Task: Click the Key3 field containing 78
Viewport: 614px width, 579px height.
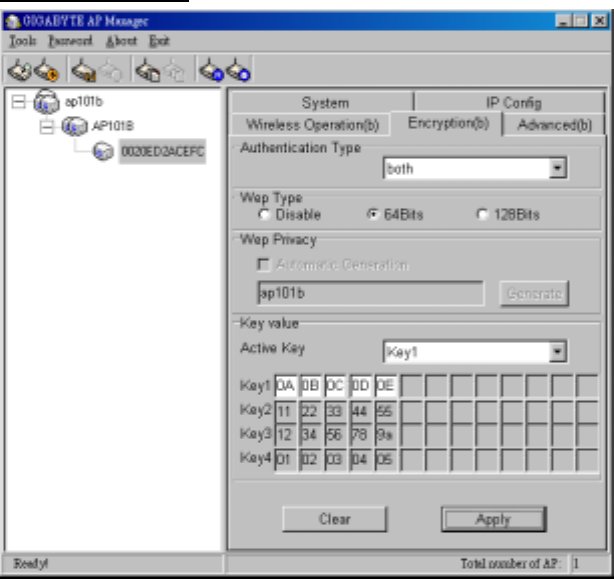Action: 360,435
